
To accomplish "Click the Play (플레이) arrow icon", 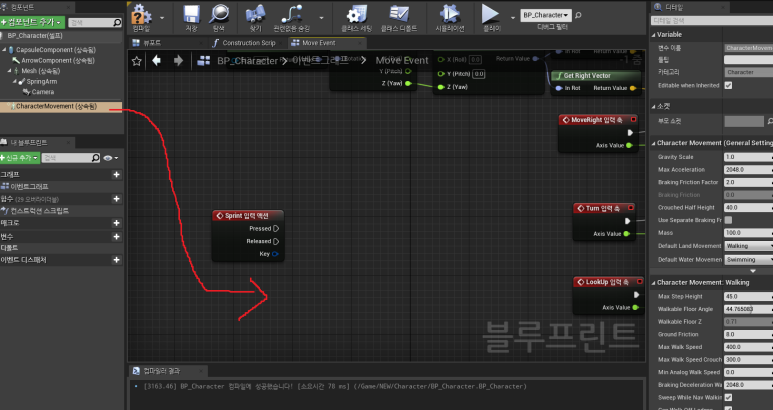I will pyautogui.click(x=490, y=14).
